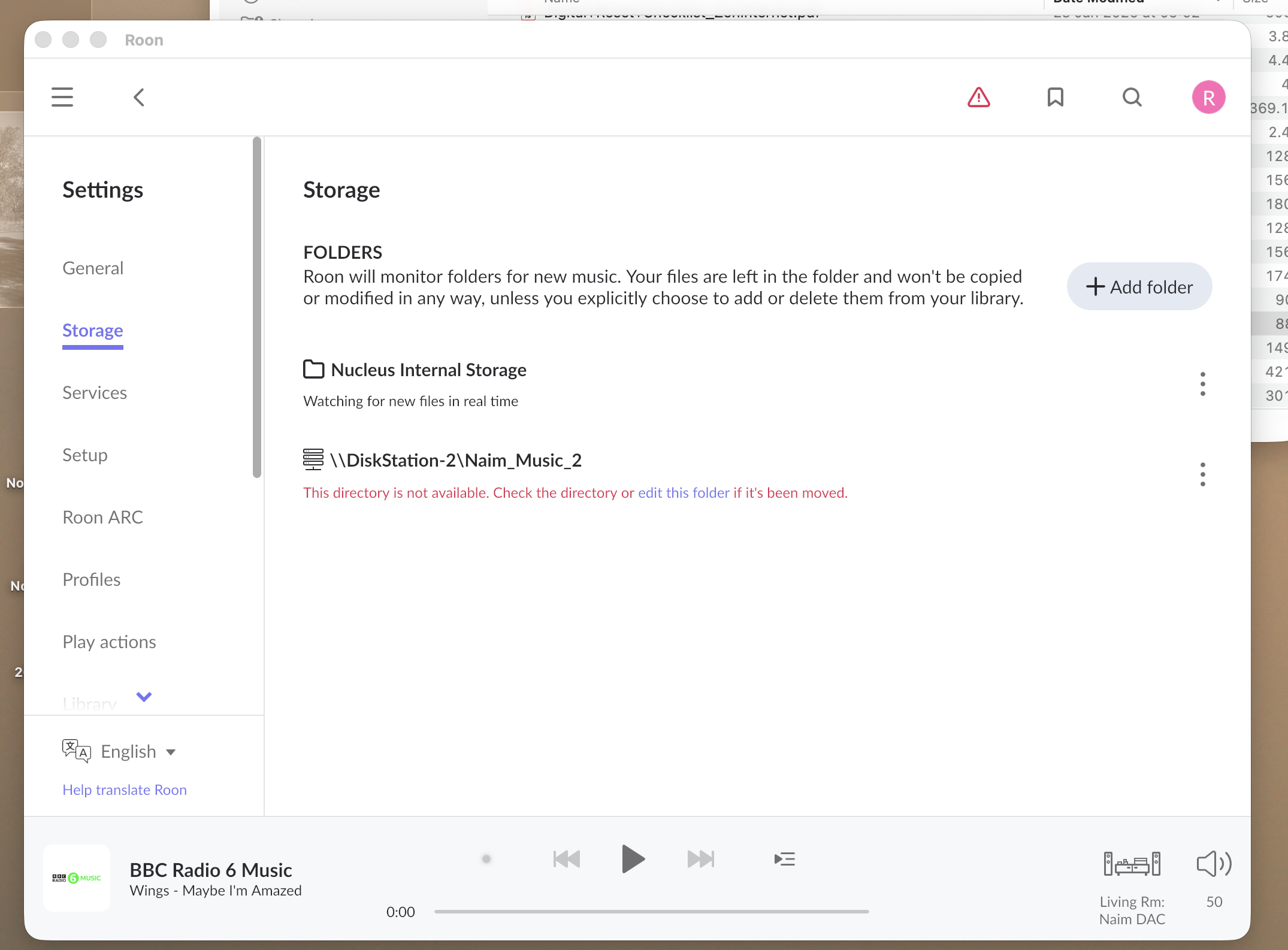Click the back arrow button

(x=139, y=97)
